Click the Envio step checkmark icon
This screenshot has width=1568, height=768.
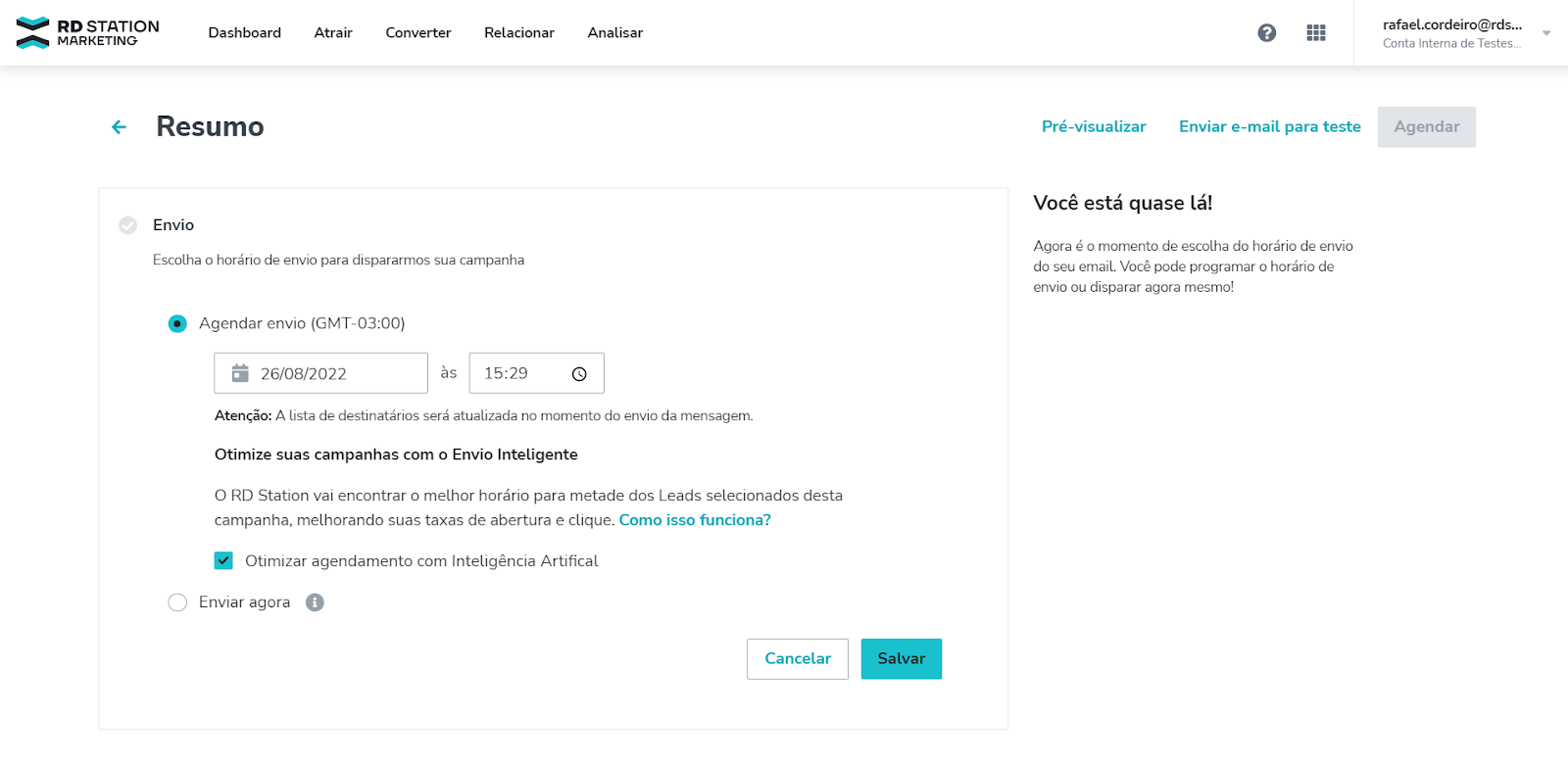(x=128, y=225)
